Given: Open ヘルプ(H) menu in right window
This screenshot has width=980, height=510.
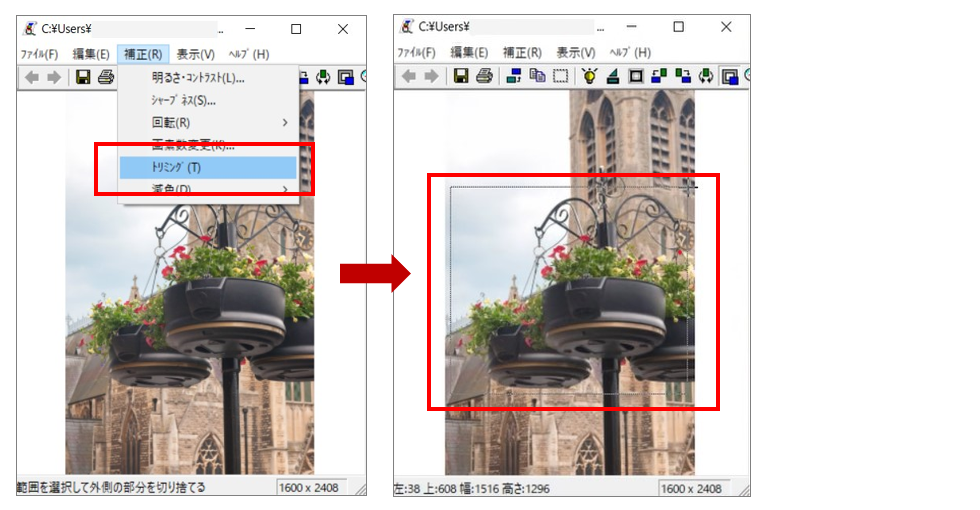Looking at the screenshot, I should point(629,52).
